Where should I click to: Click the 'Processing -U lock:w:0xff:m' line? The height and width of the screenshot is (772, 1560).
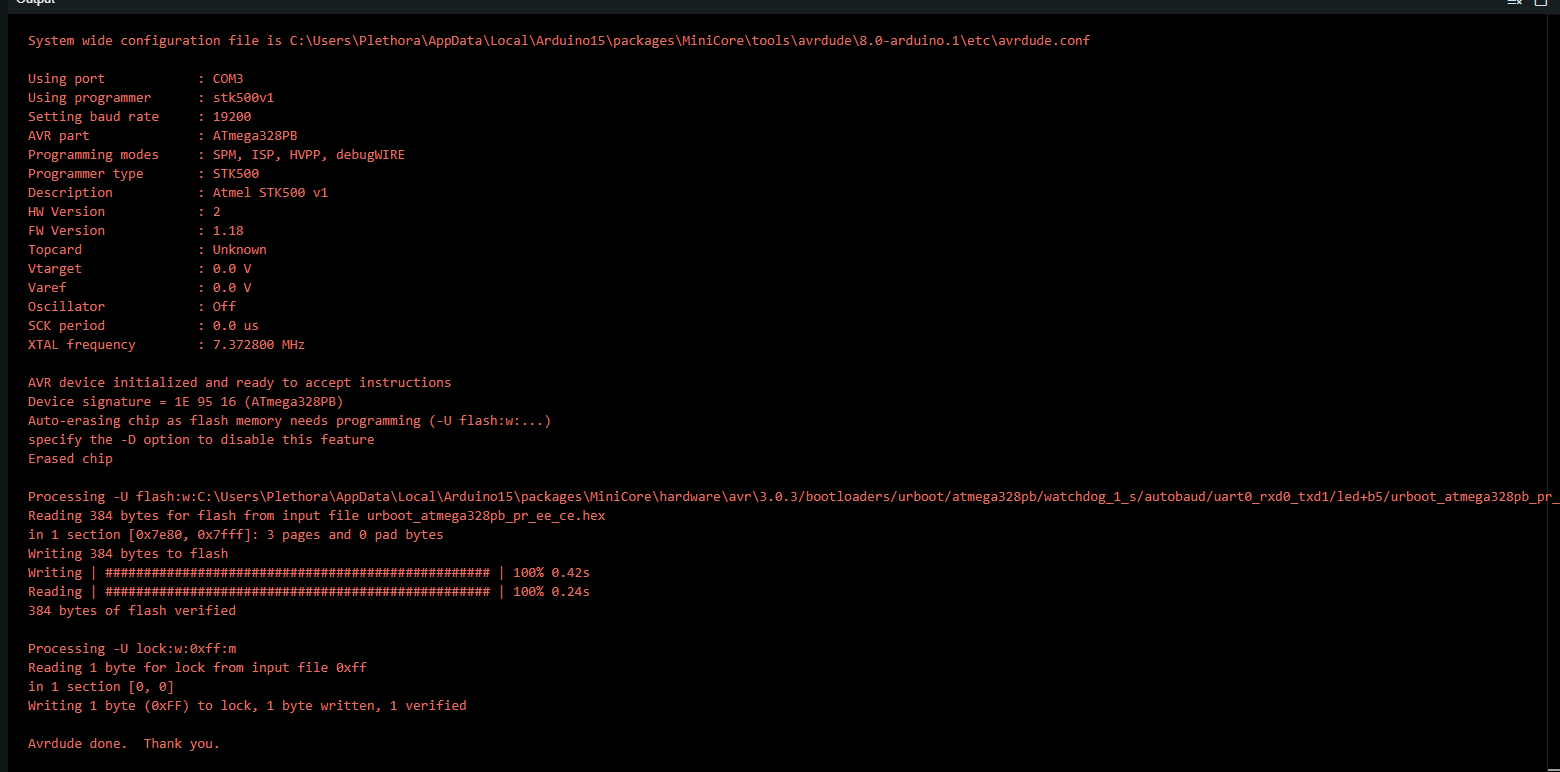point(131,649)
